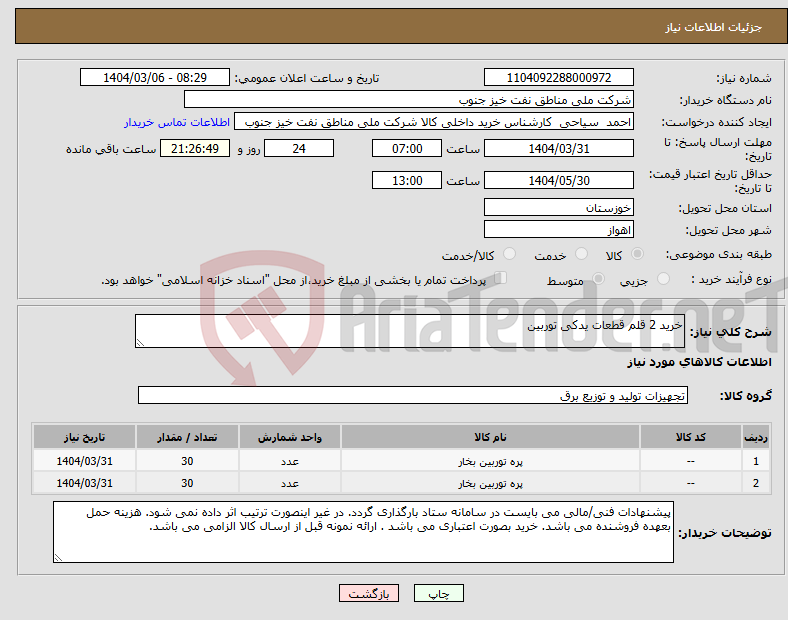
Task: Click the unit عدد in row 1
Action: point(290,461)
